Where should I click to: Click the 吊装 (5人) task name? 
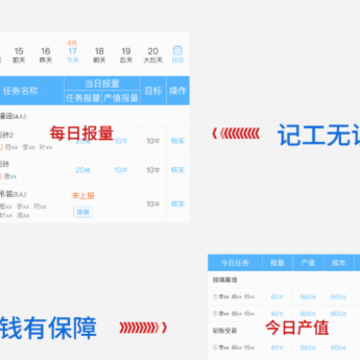point(13,194)
